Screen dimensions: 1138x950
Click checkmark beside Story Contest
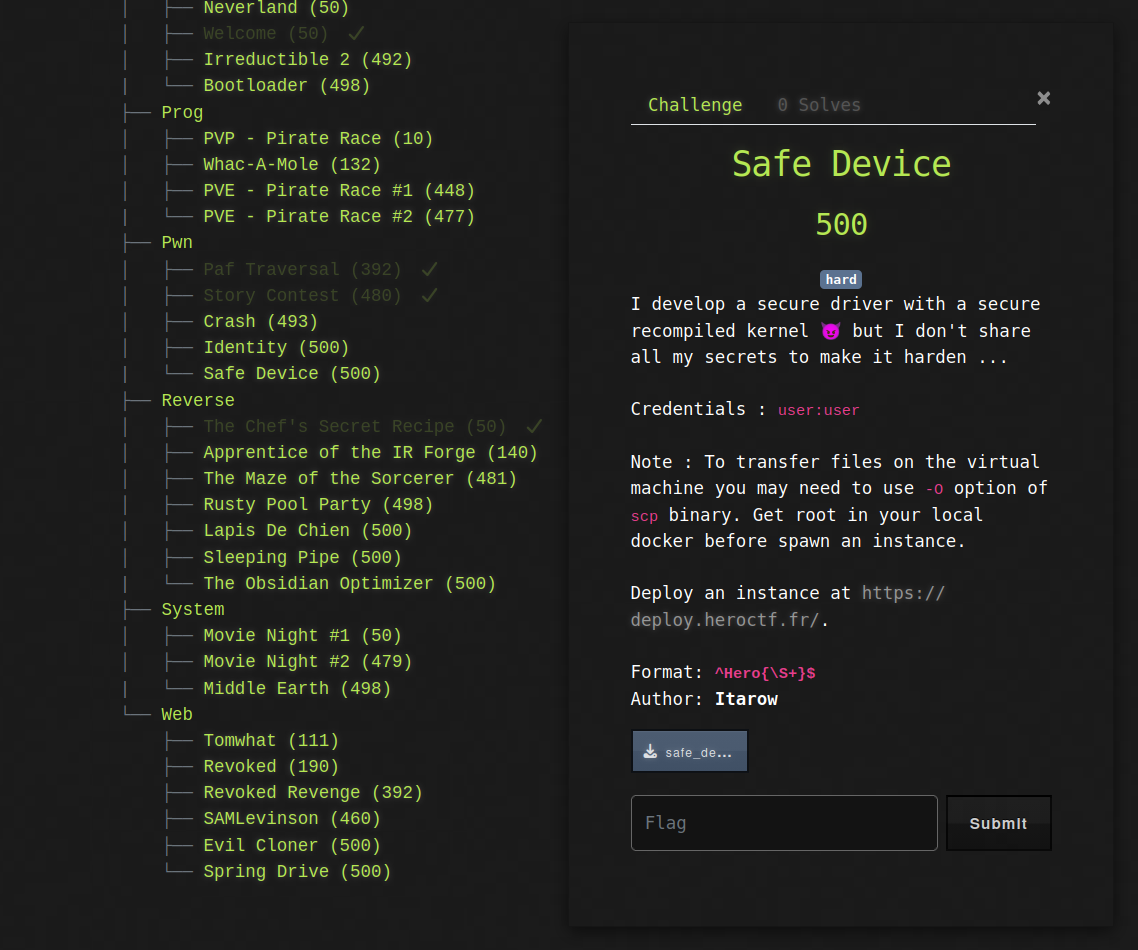point(429,295)
